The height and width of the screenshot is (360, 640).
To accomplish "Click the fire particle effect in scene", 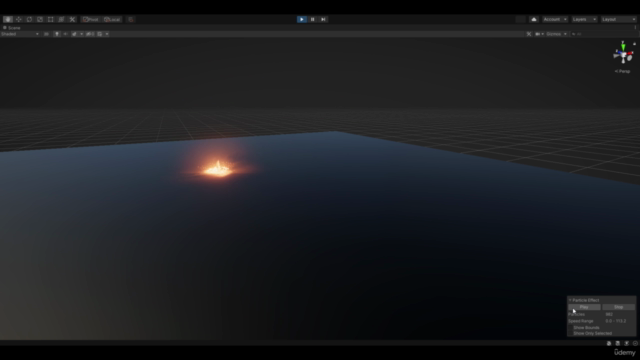I will point(218,168).
